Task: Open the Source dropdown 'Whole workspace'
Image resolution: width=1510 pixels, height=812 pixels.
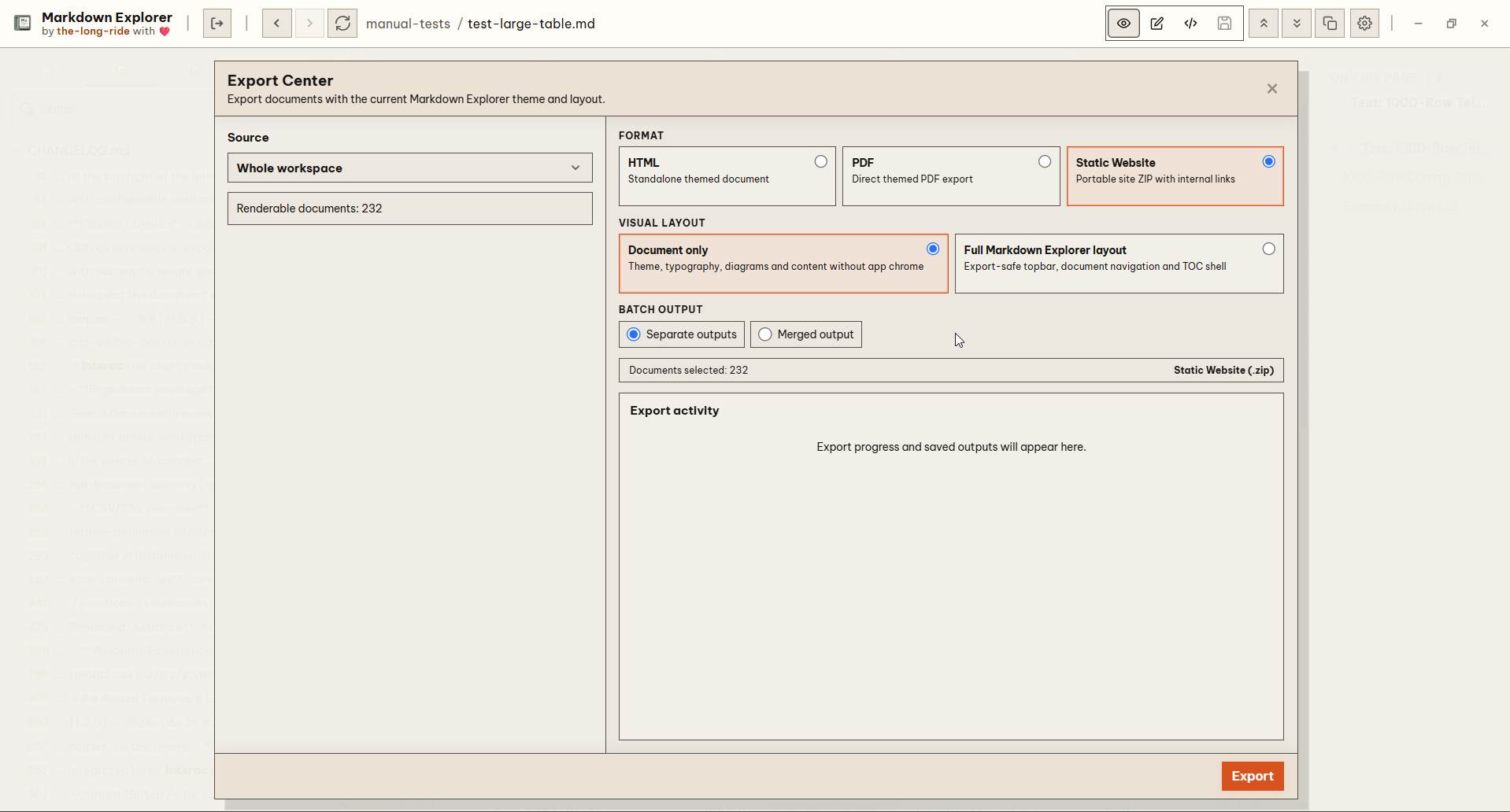Action: 410,168
